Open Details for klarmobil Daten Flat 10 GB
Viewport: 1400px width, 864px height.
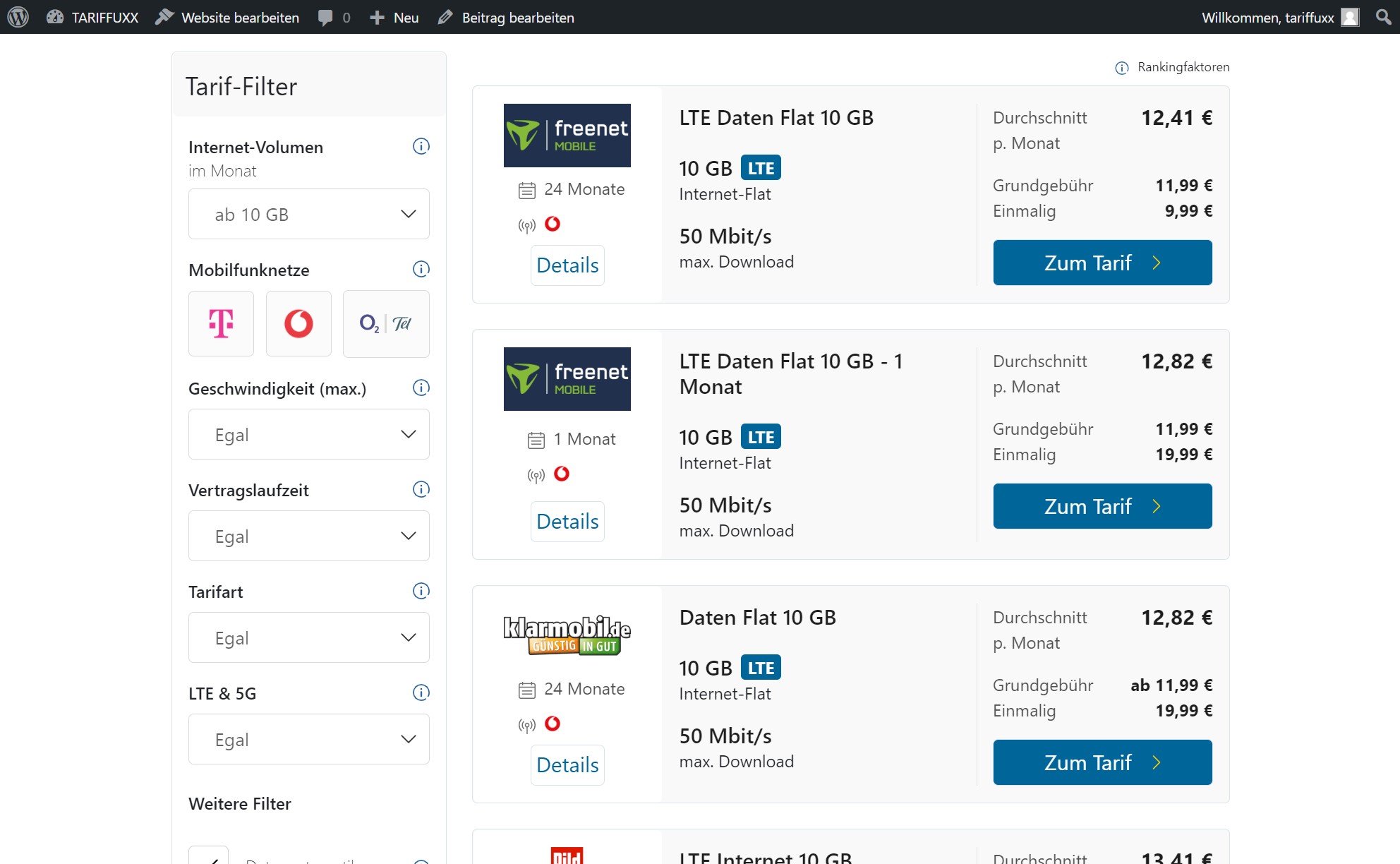(x=567, y=765)
